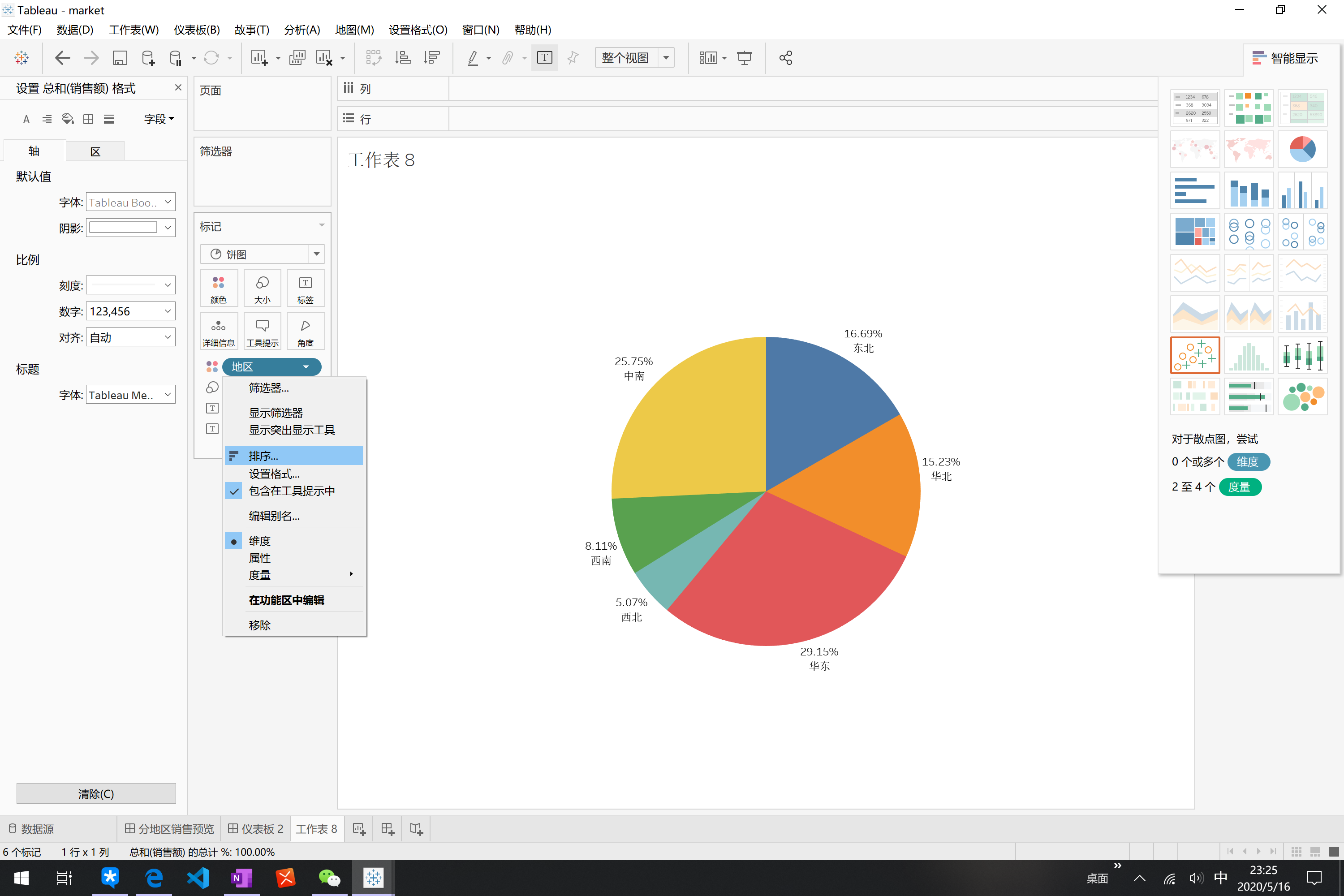Click the Sort ascending toolbar icon
Screen dimensions: 1344x896
[403, 58]
